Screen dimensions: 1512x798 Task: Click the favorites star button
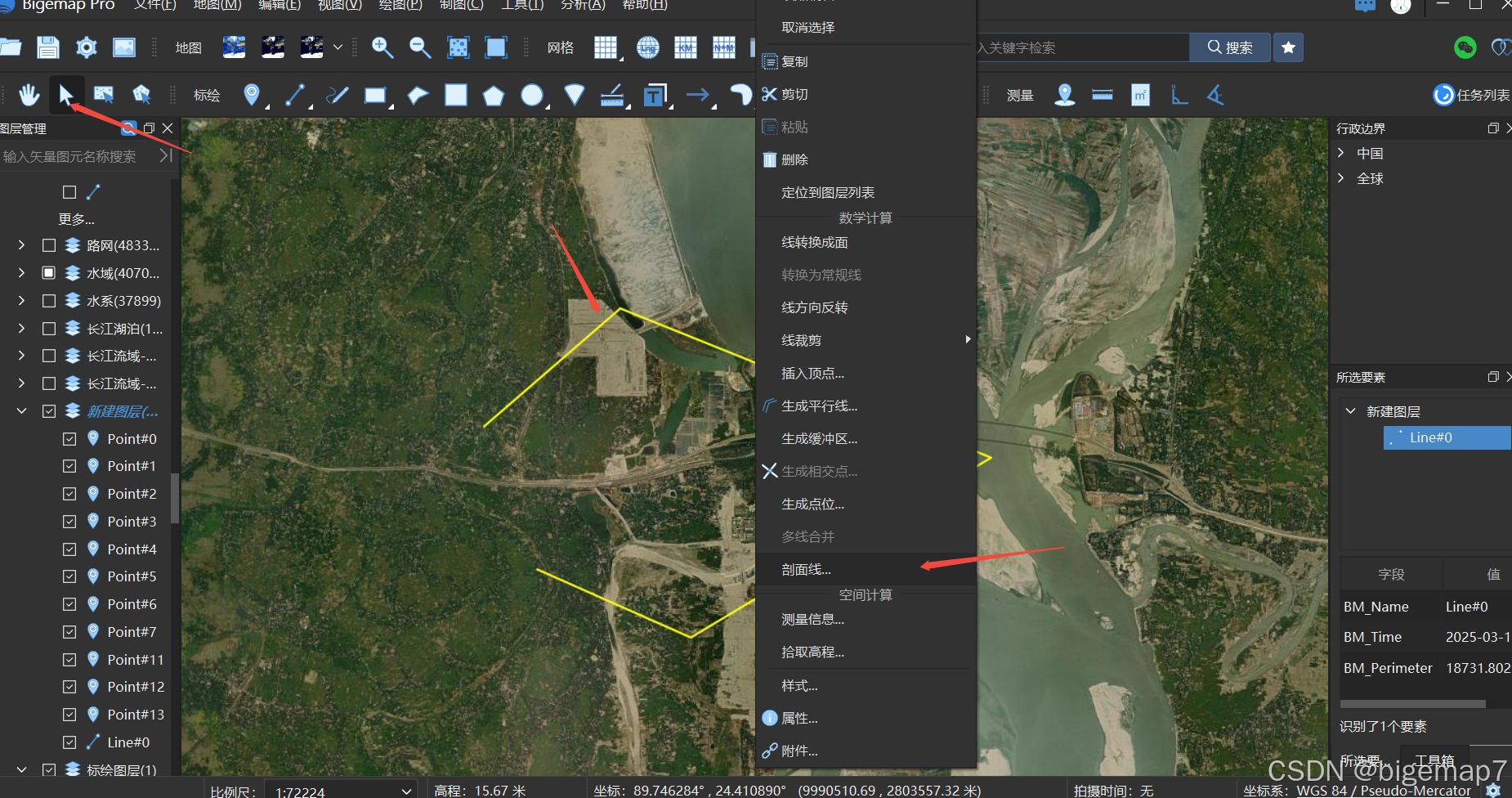pyautogui.click(x=1289, y=47)
